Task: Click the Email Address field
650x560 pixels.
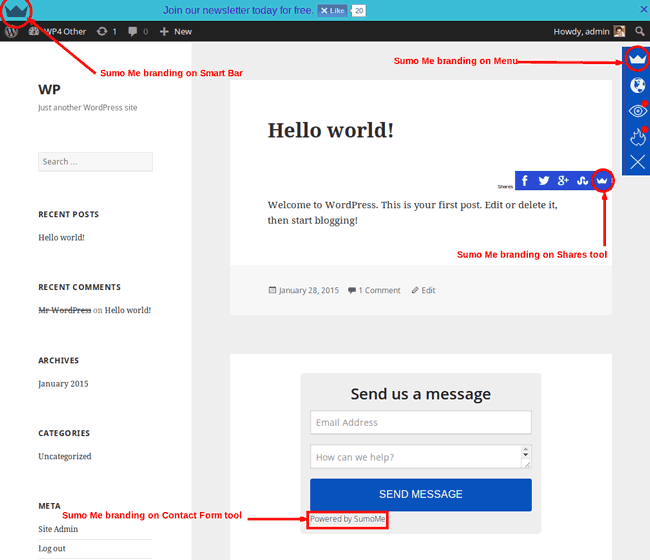Action: click(x=420, y=422)
